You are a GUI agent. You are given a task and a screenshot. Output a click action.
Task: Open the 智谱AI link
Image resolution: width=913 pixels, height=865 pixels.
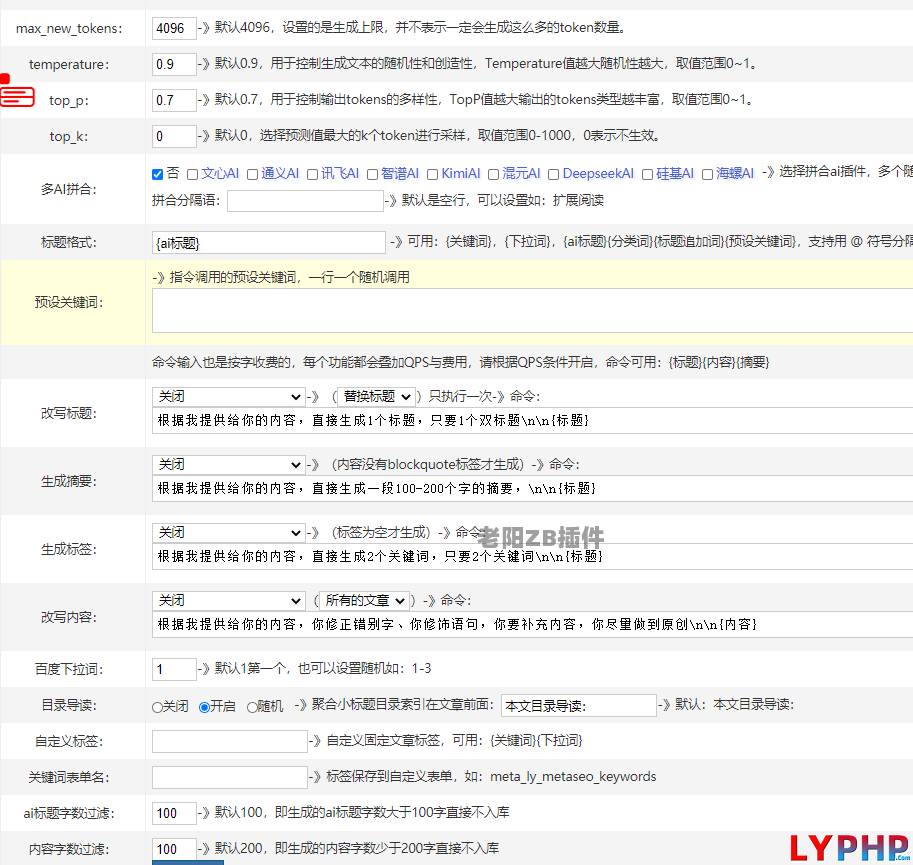pyautogui.click(x=400, y=173)
